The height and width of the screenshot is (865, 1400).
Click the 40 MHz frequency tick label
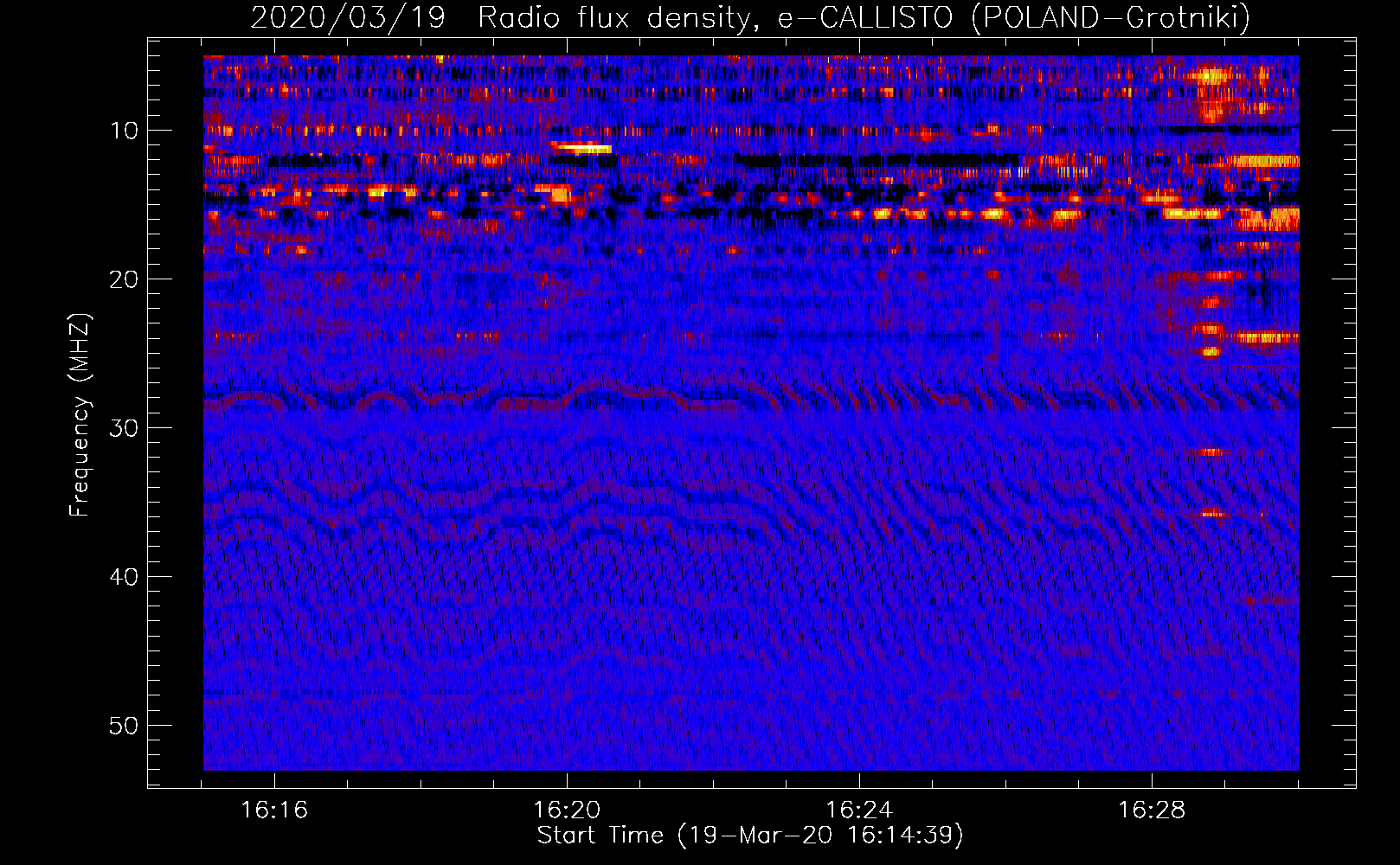(124, 577)
